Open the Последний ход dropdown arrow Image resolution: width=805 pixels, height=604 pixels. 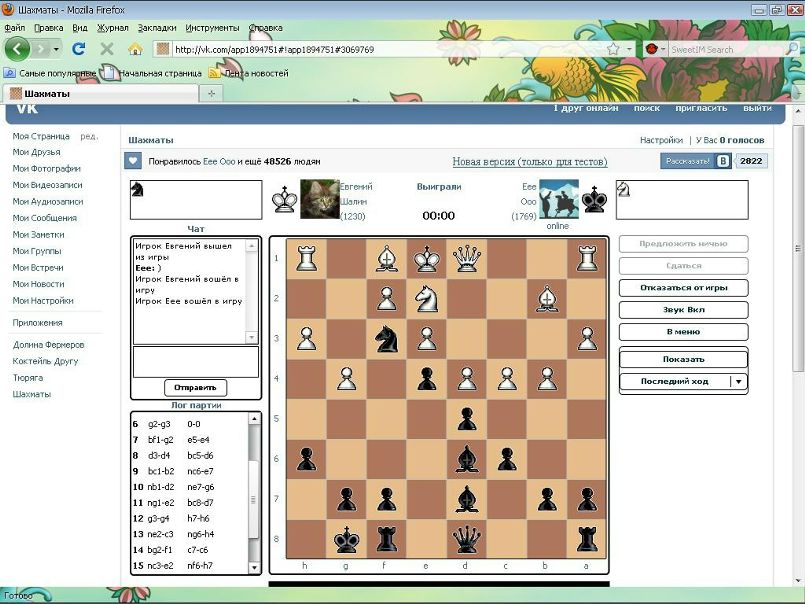point(738,382)
